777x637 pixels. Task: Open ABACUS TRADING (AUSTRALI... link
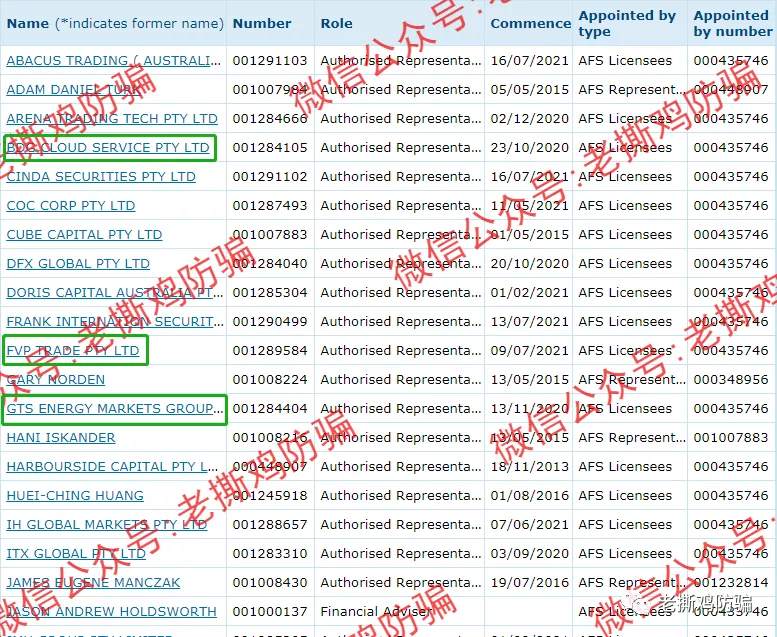coord(114,60)
